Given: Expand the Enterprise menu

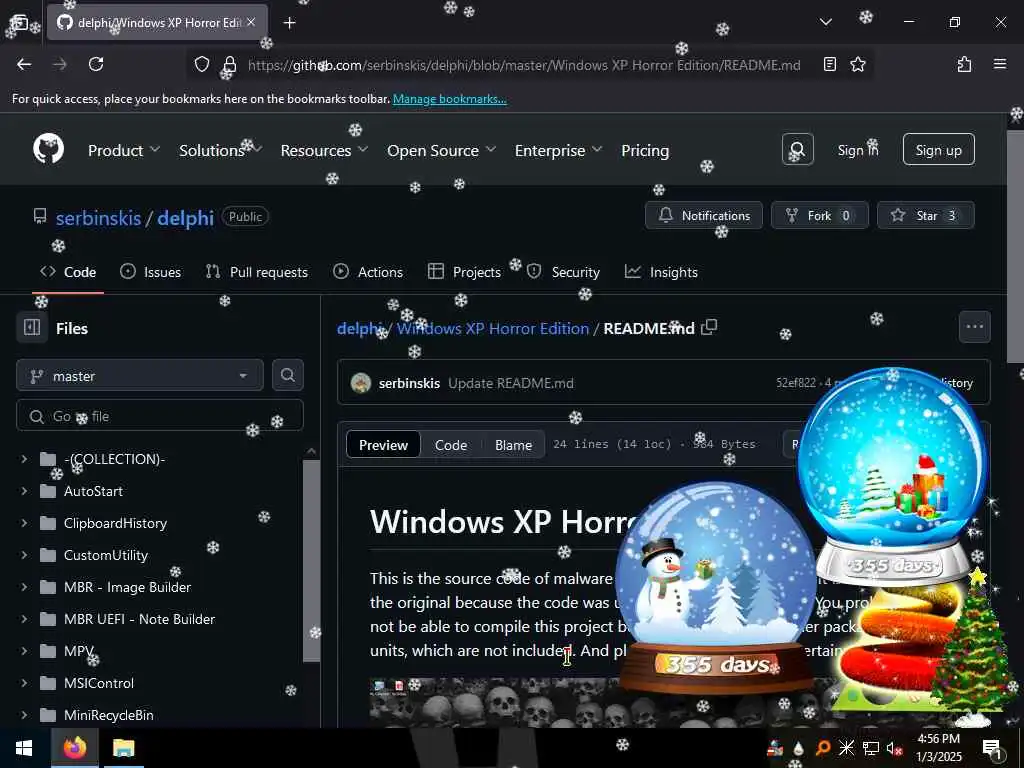Looking at the screenshot, I should 558,150.
